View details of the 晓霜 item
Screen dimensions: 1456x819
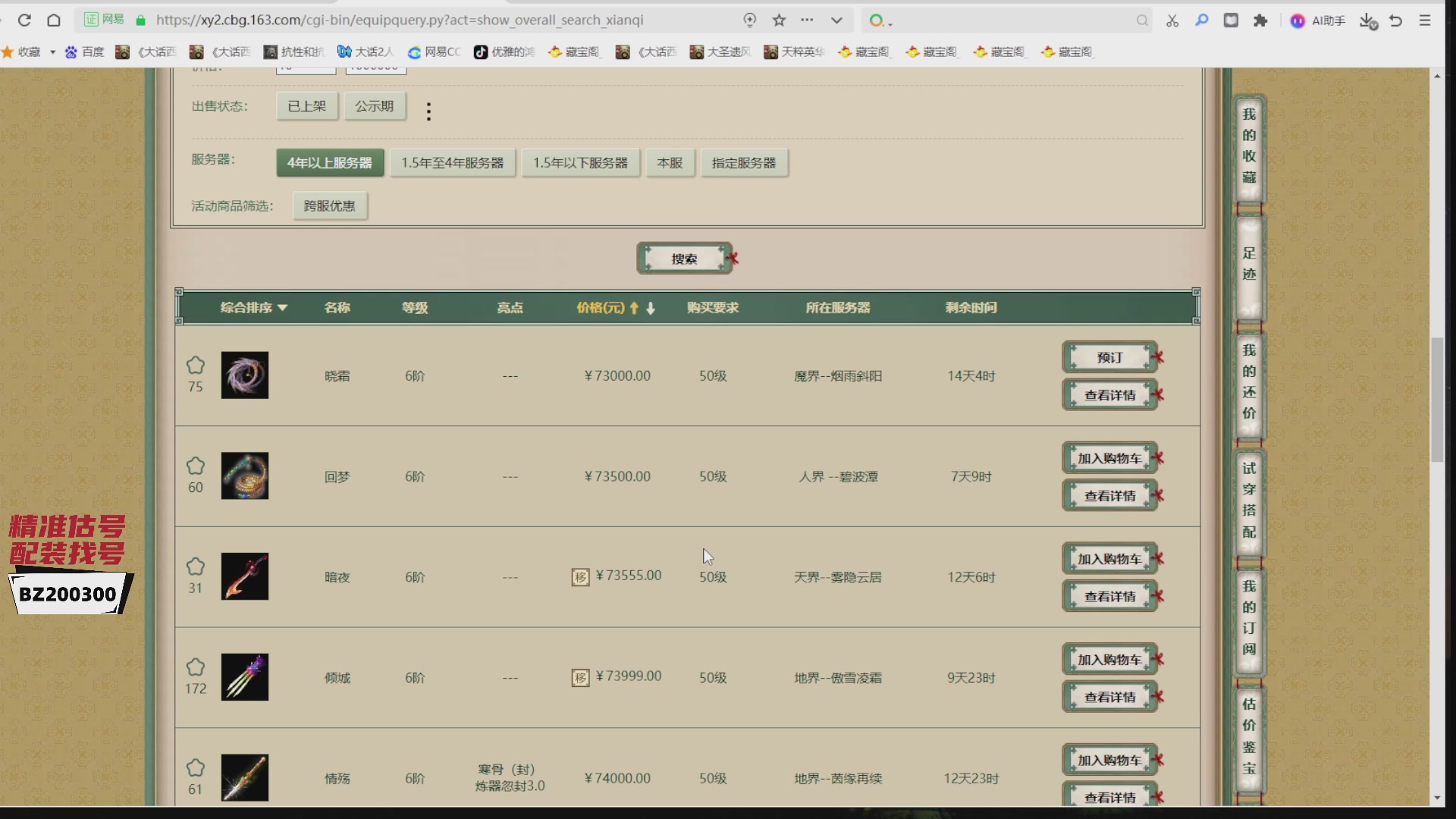point(1110,395)
